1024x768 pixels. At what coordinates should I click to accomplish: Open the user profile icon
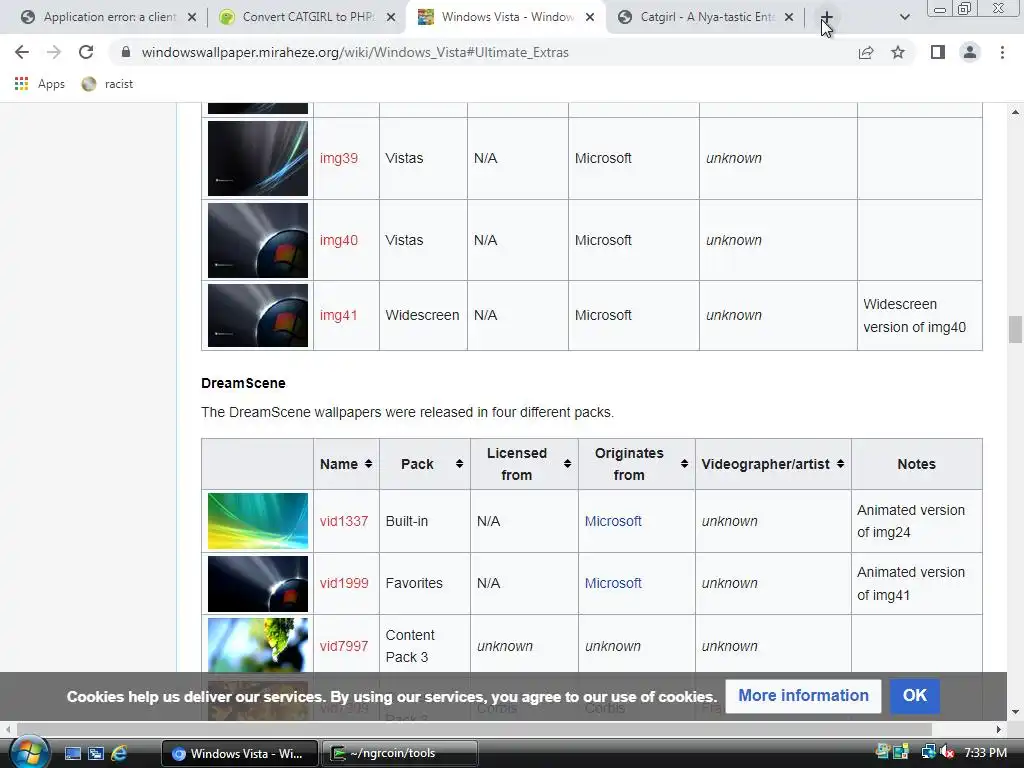click(970, 52)
